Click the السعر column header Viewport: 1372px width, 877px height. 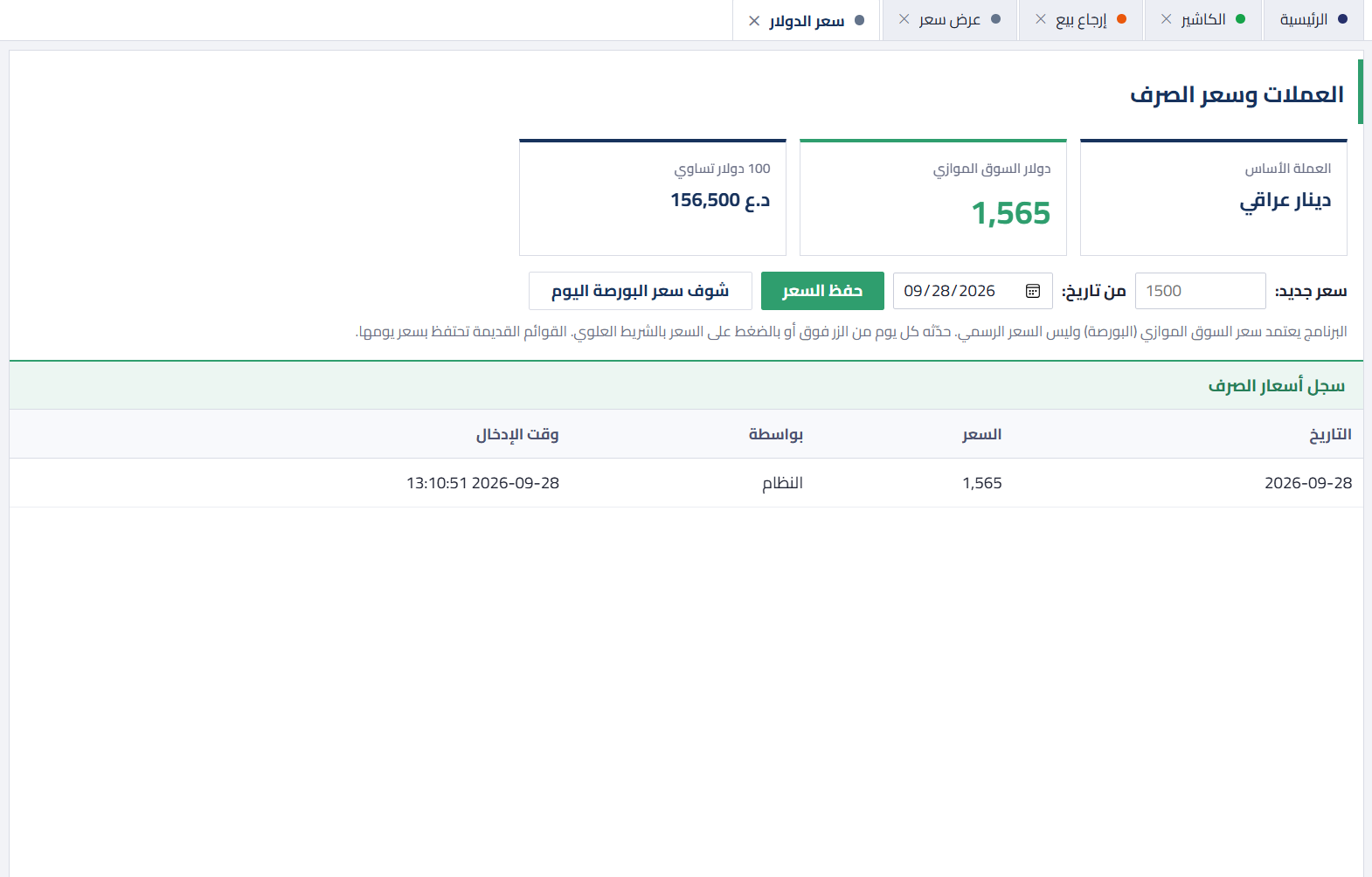(982, 434)
